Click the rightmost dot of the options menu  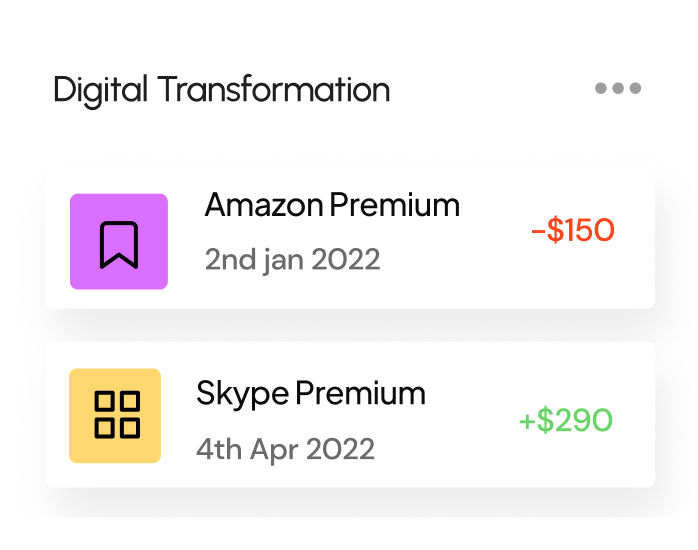[634, 89]
